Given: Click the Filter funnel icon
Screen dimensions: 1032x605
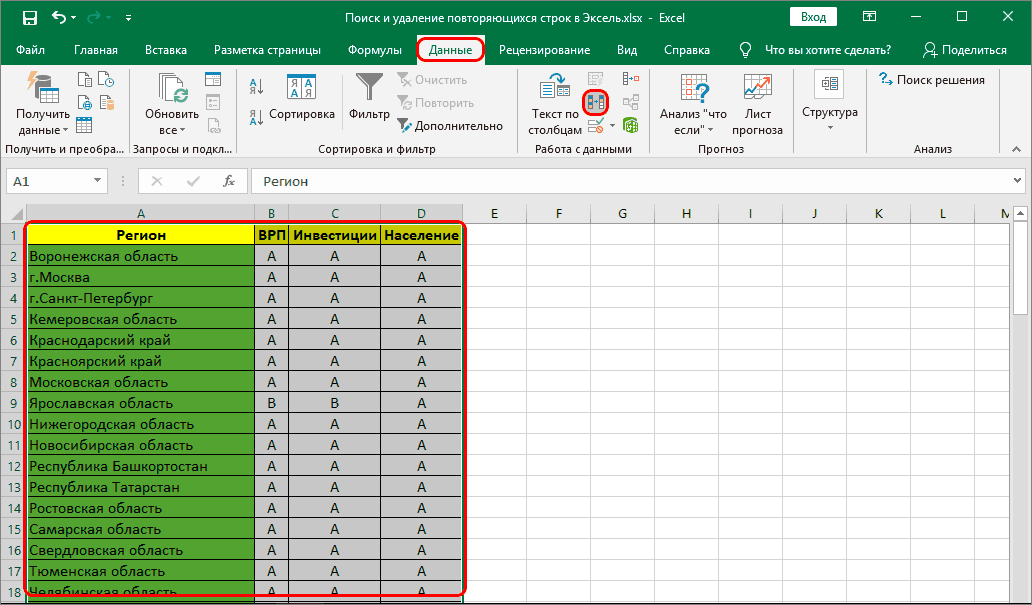Looking at the screenshot, I should 369,89.
